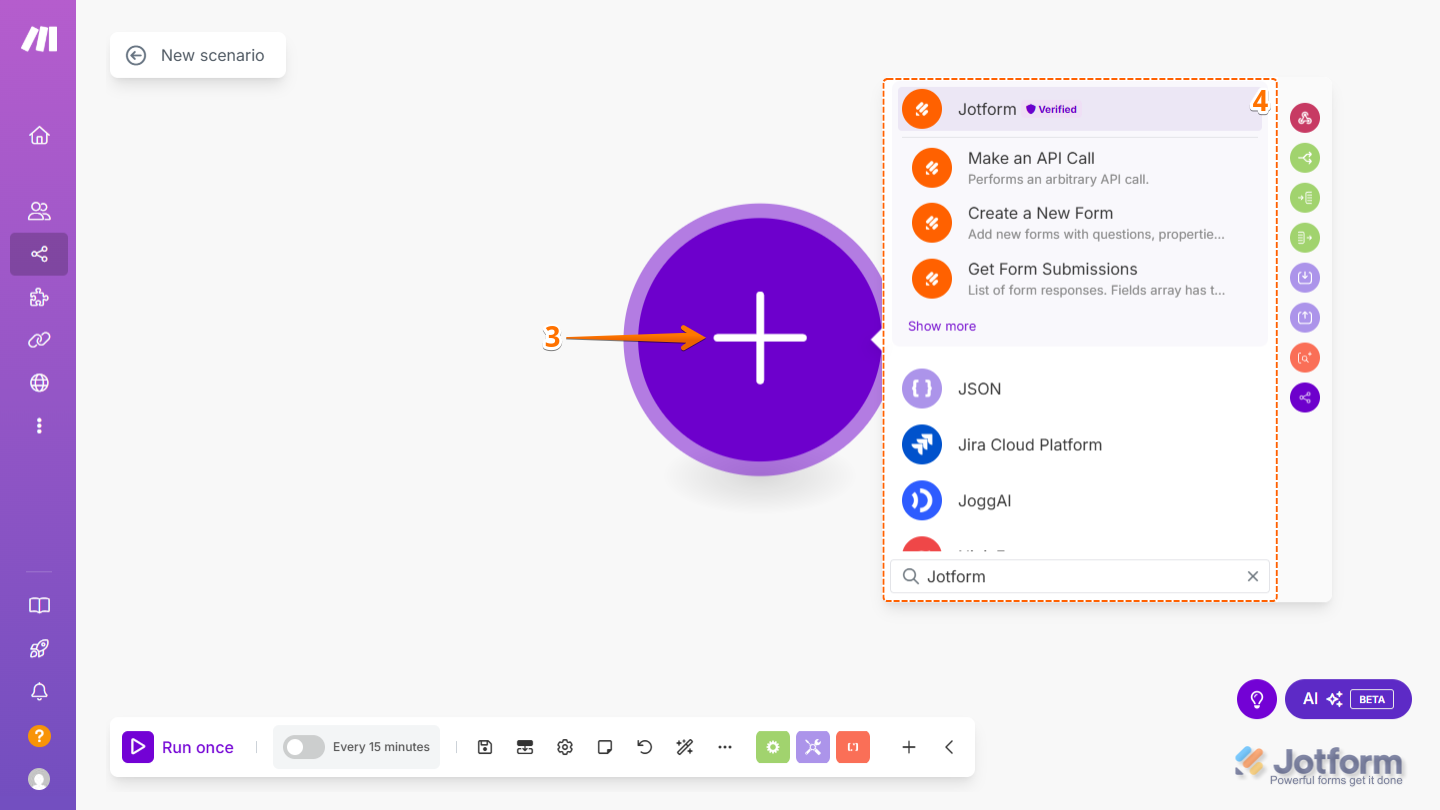Image resolution: width=1440 pixels, height=810 pixels.
Task: Expand Show more under Jotform modules
Action: click(x=941, y=325)
